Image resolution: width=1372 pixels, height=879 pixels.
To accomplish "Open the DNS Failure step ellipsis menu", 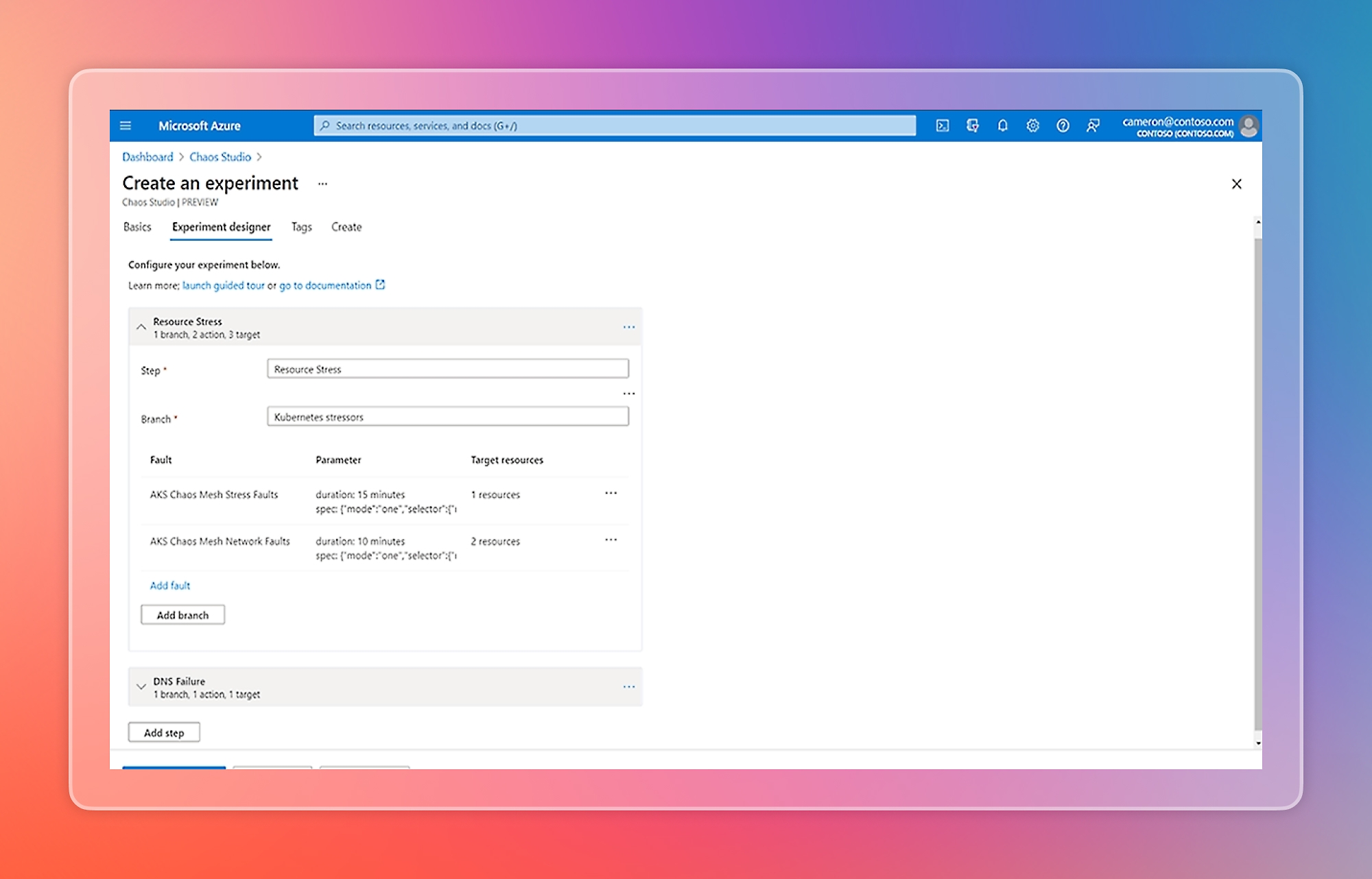I will click(629, 686).
